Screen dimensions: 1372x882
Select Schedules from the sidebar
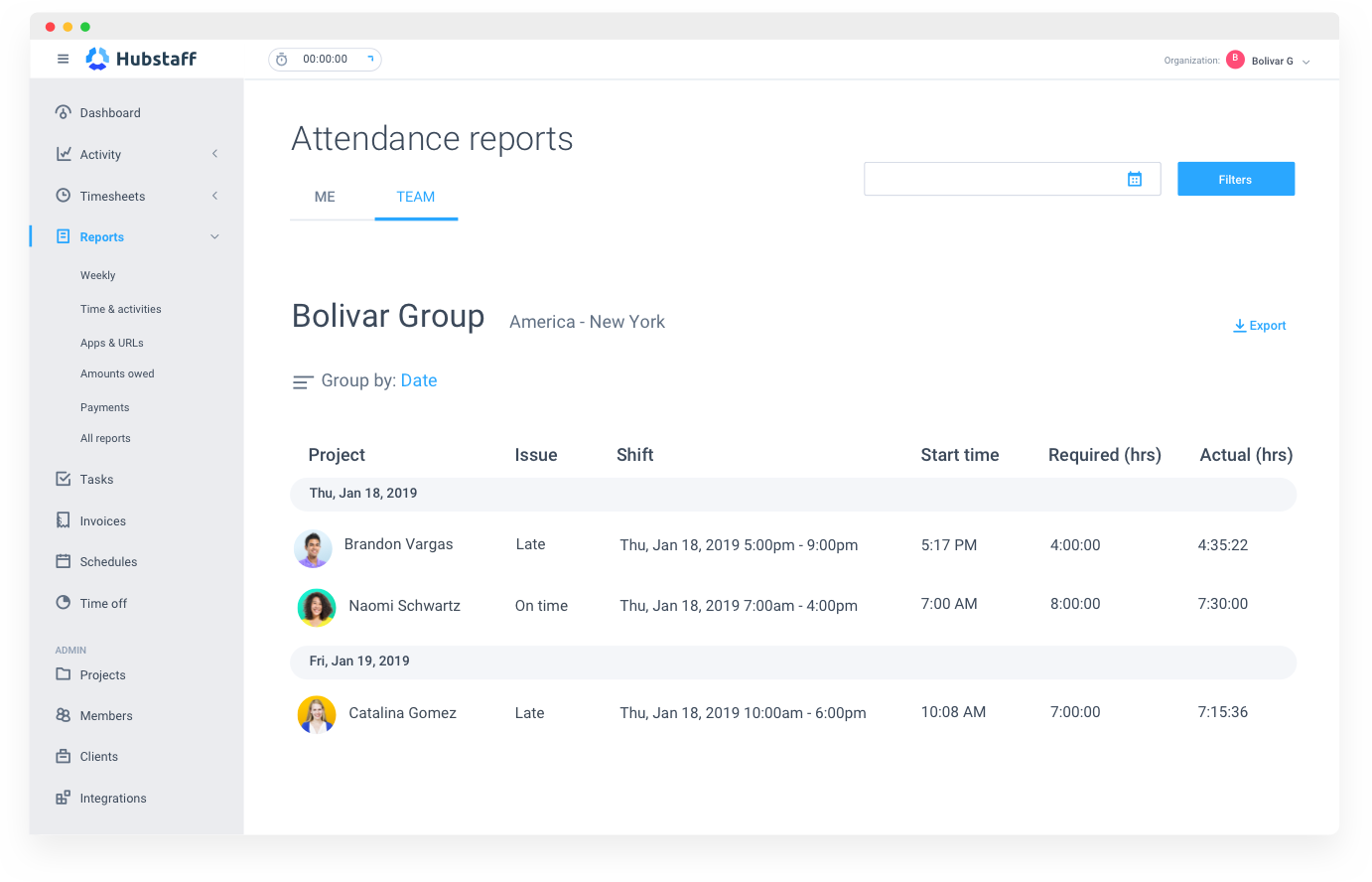(x=106, y=561)
